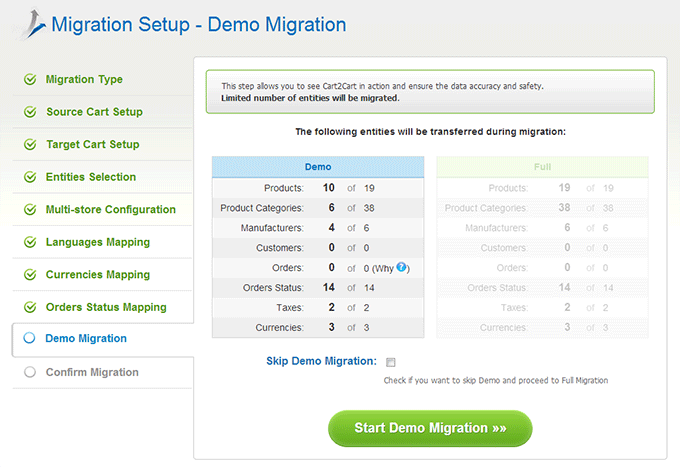The width and height of the screenshot is (680, 467).
Task: Click the faded Full column header
Action: tap(543, 167)
